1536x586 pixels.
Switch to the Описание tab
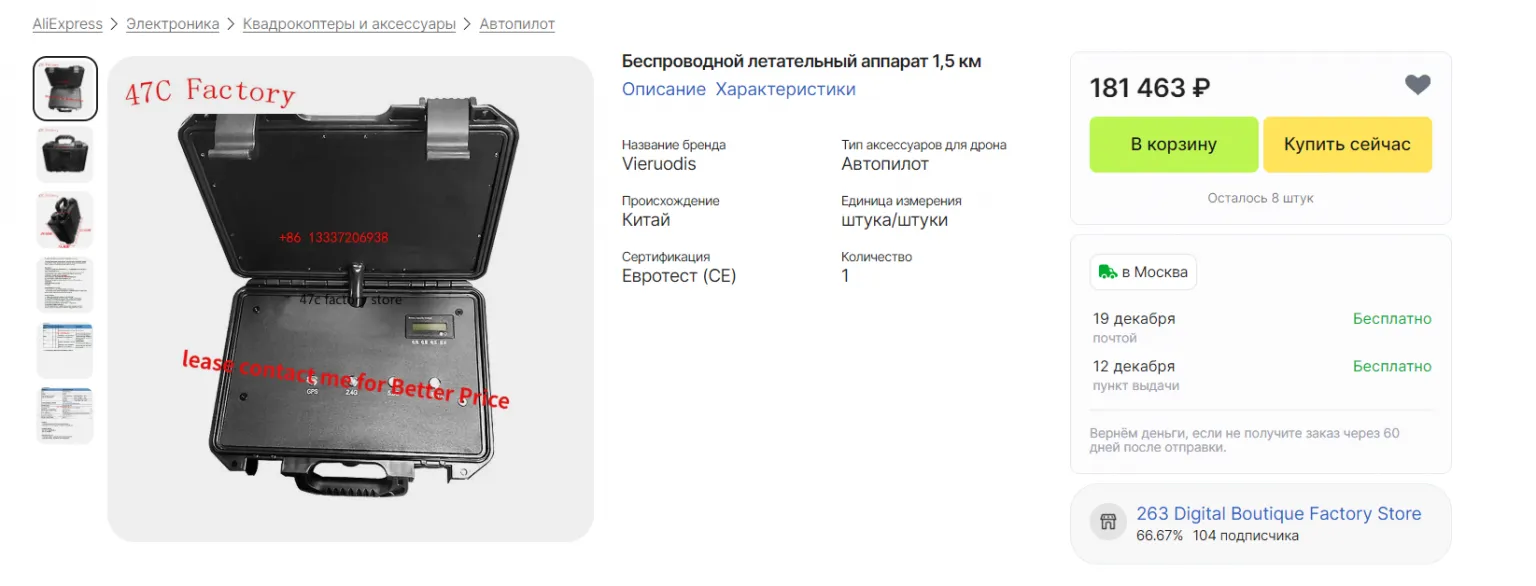[663, 89]
